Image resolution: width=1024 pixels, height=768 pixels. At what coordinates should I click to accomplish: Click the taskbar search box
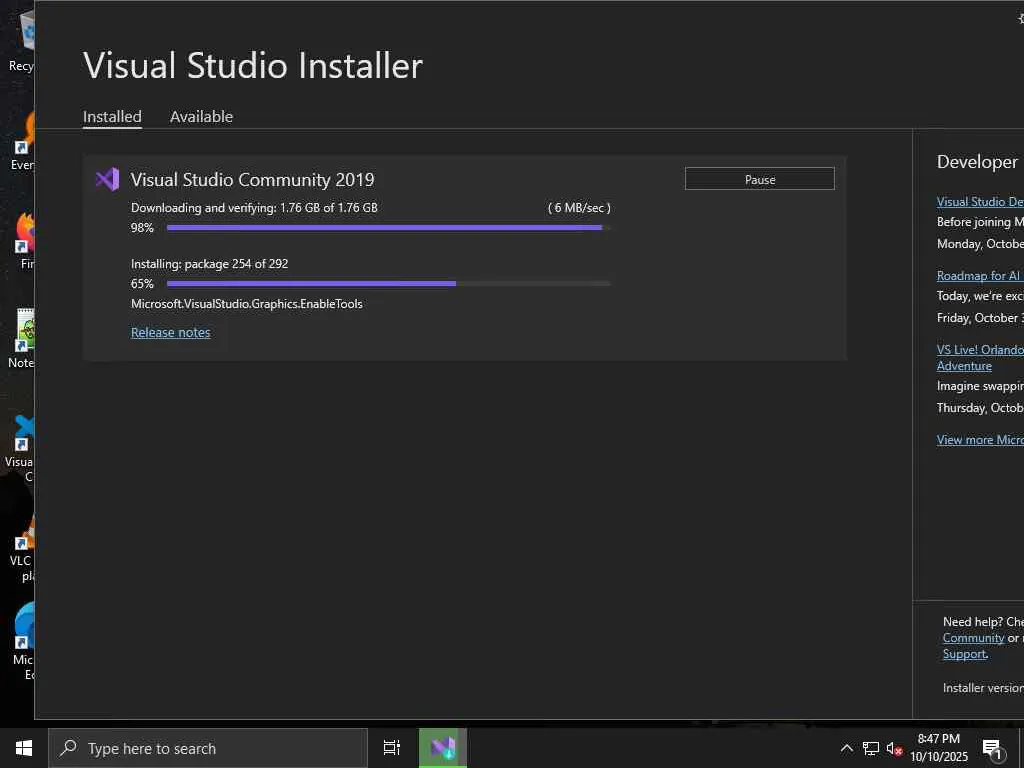tap(208, 748)
